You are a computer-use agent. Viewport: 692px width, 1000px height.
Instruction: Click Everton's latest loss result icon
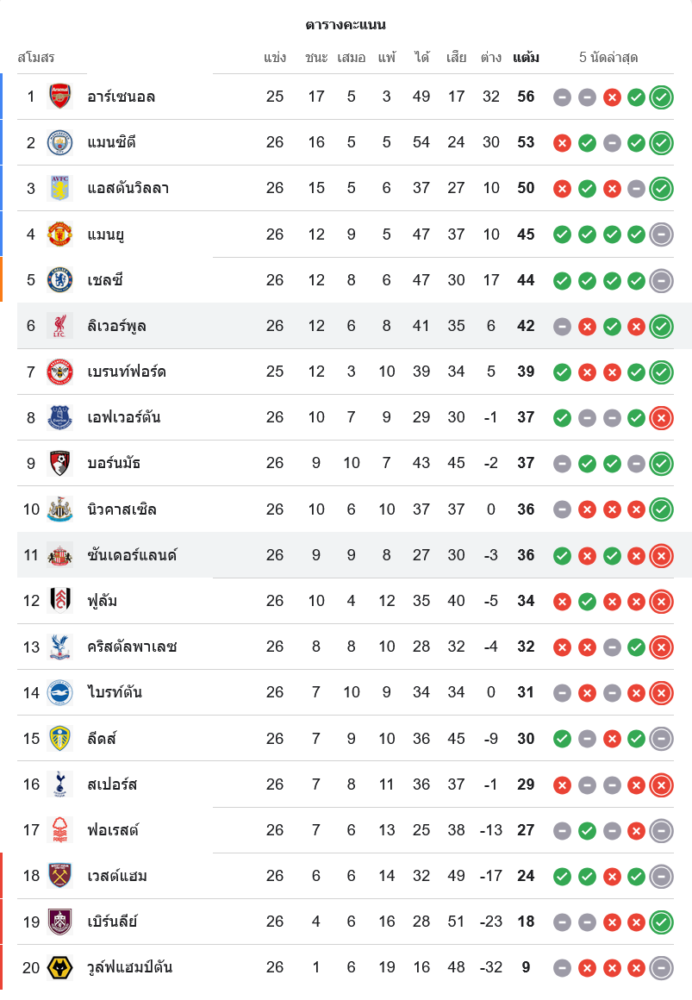click(x=660, y=417)
